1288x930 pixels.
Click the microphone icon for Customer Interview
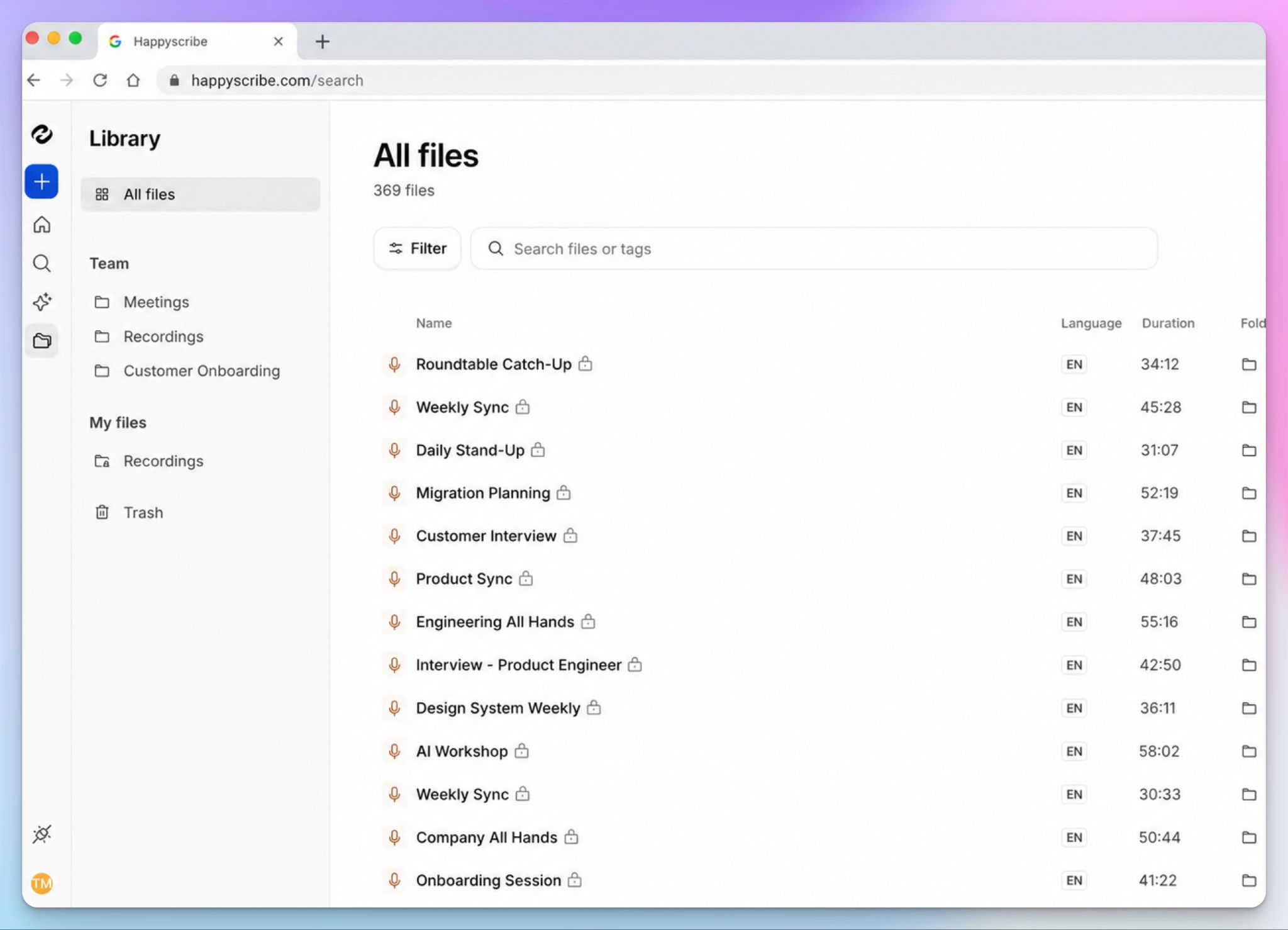(x=394, y=536)
